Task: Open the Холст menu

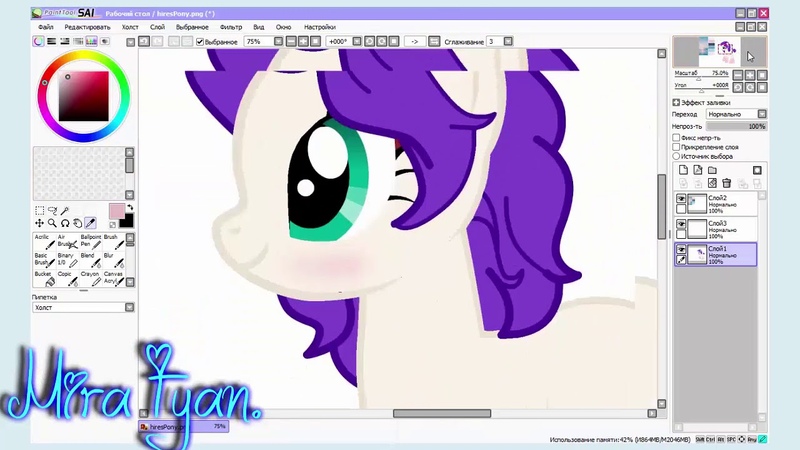Action: (130, 27)
